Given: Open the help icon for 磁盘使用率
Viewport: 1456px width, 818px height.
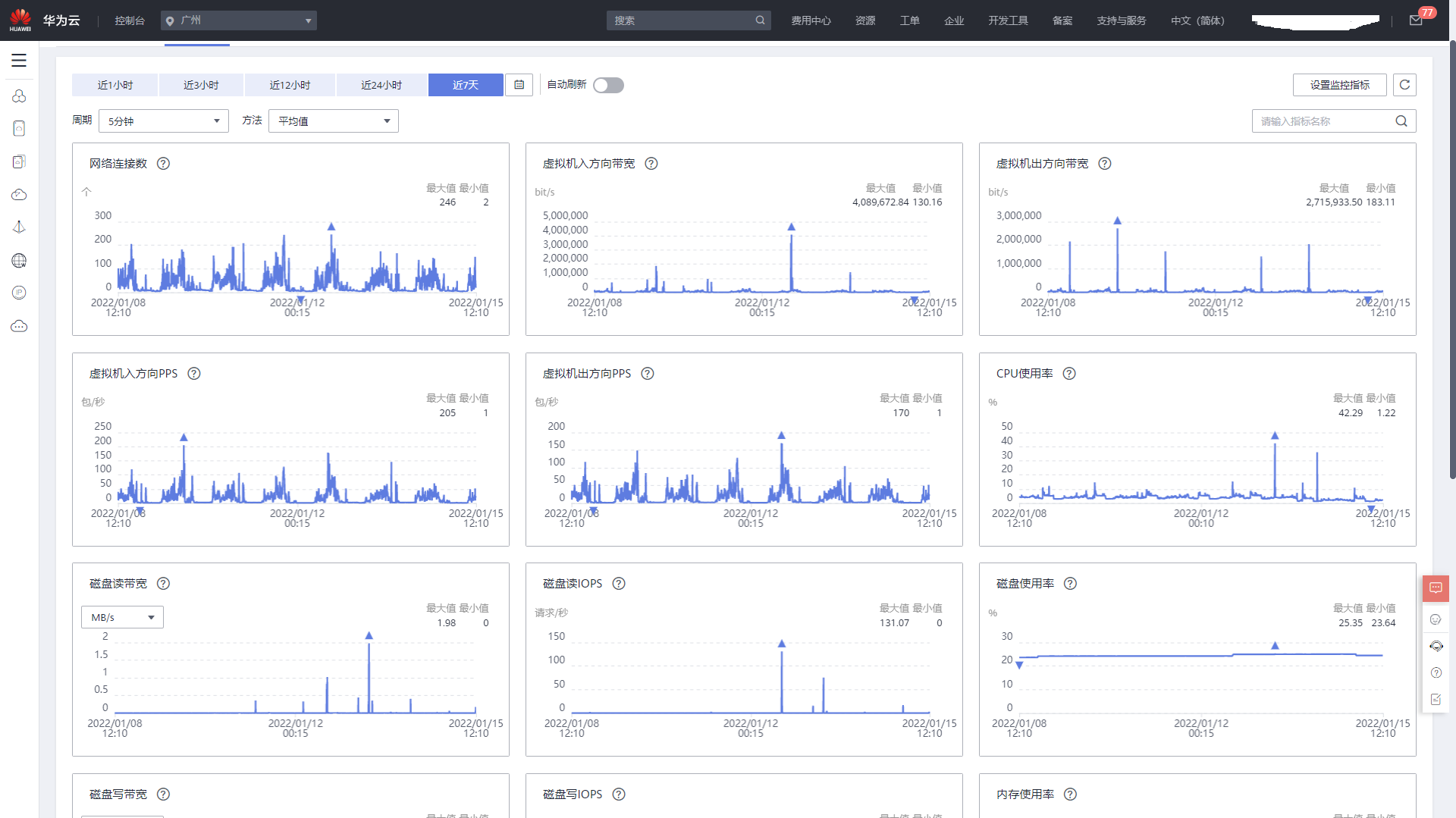Looking at the screenshot, I should pyautogui.click(x=1070, y=584).
